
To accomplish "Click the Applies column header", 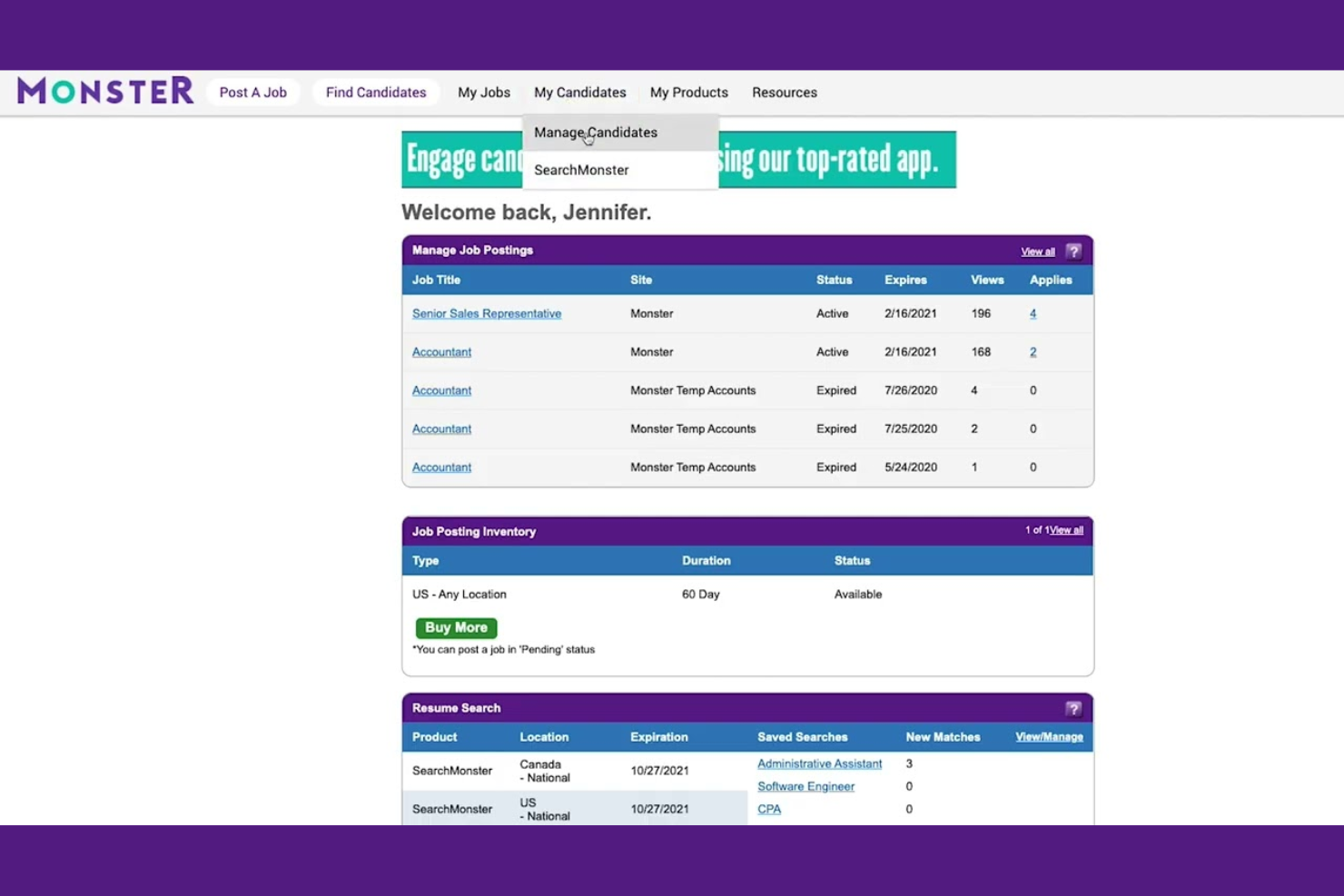I will [1051, 281].
